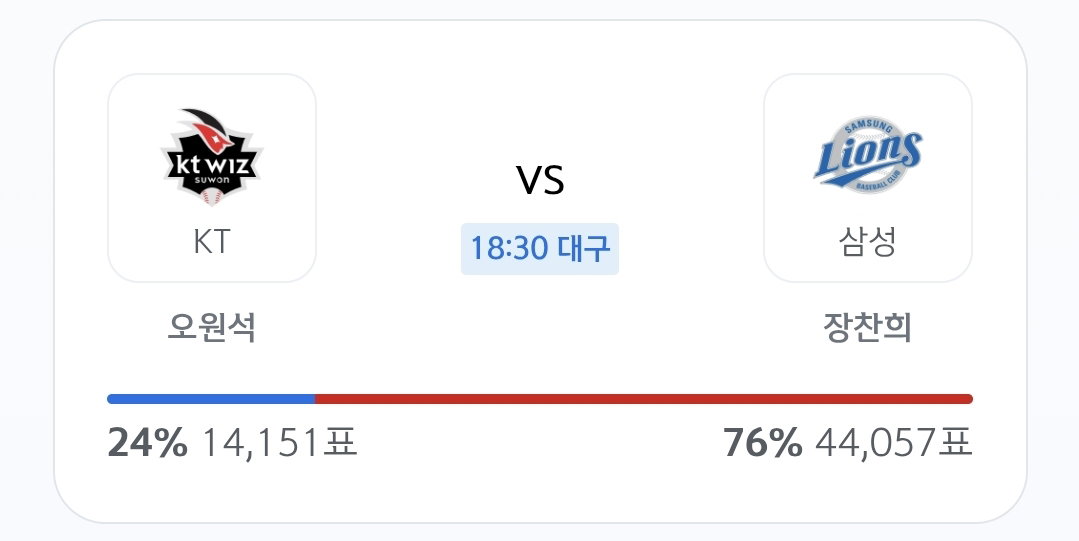
Task: Click the KT Wiz team logo
Action: 212,157
